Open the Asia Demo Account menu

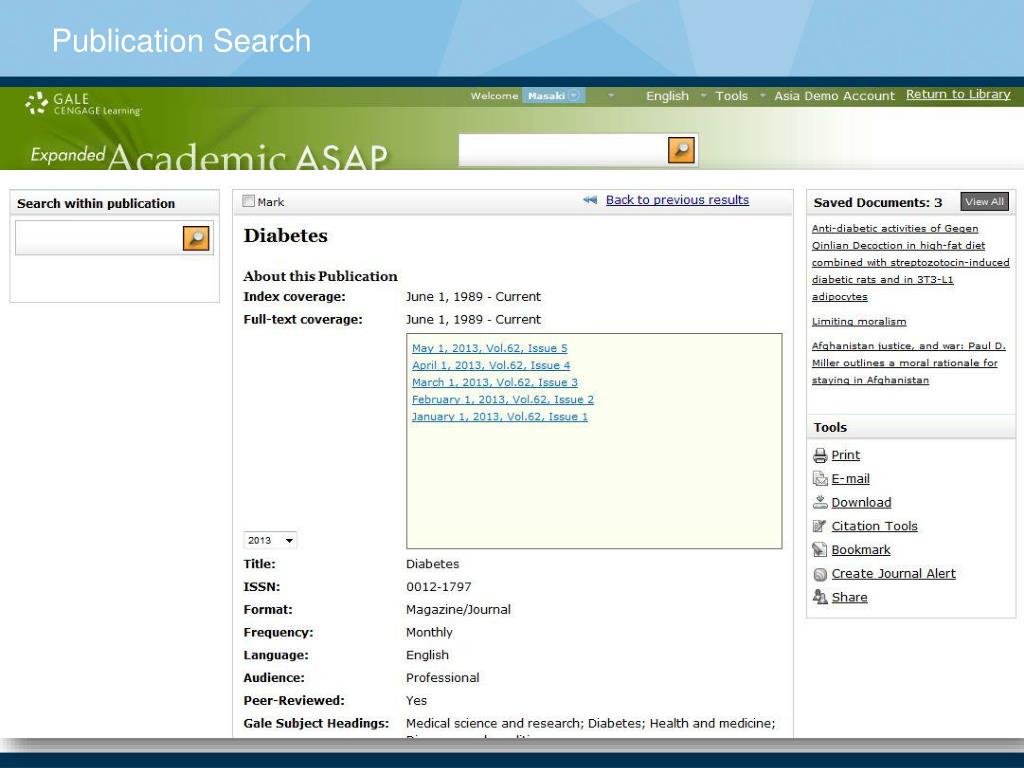pyautogui.click(x=835, y=96)
